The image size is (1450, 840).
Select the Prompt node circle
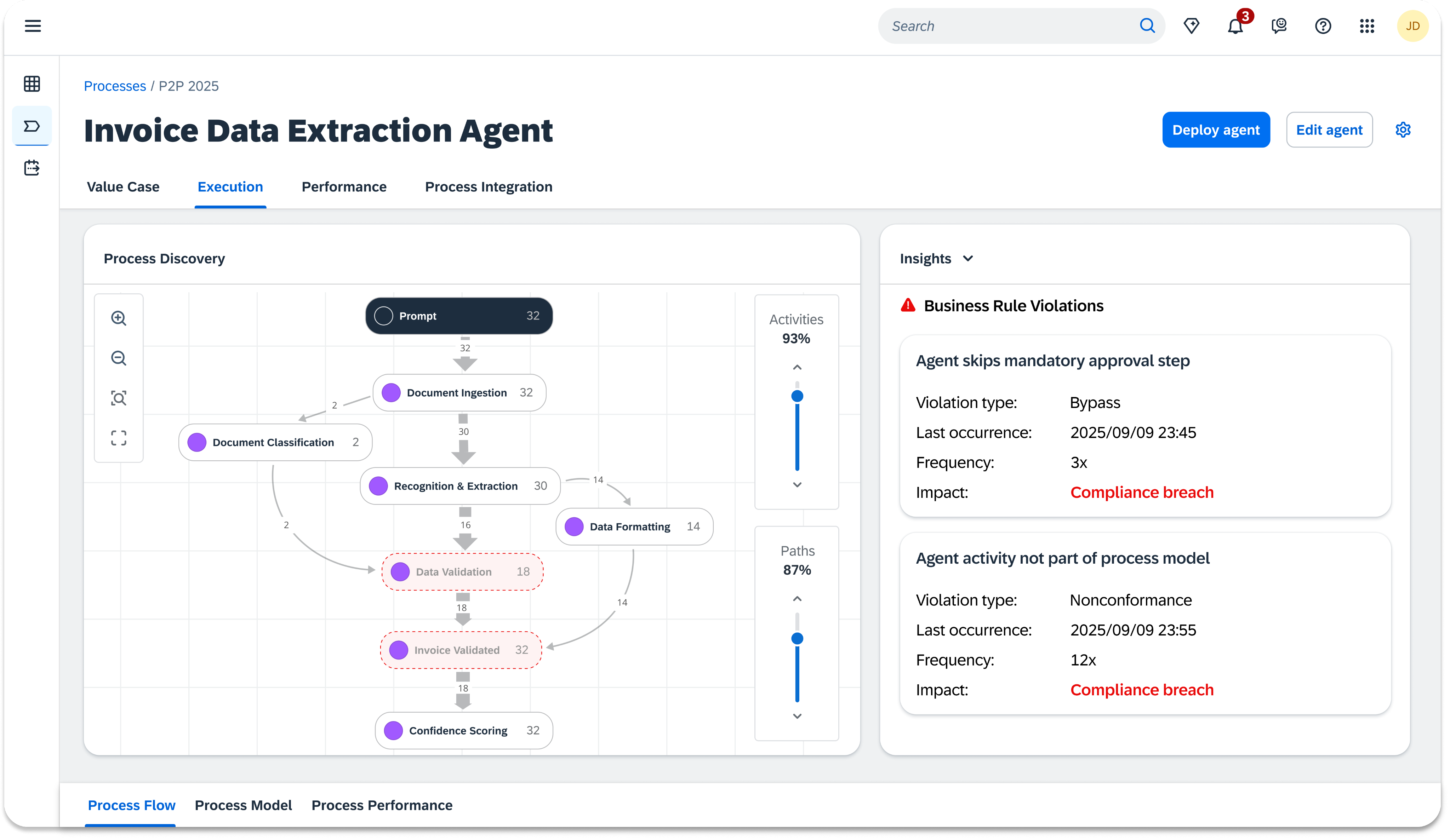click(x=384, y=316)
